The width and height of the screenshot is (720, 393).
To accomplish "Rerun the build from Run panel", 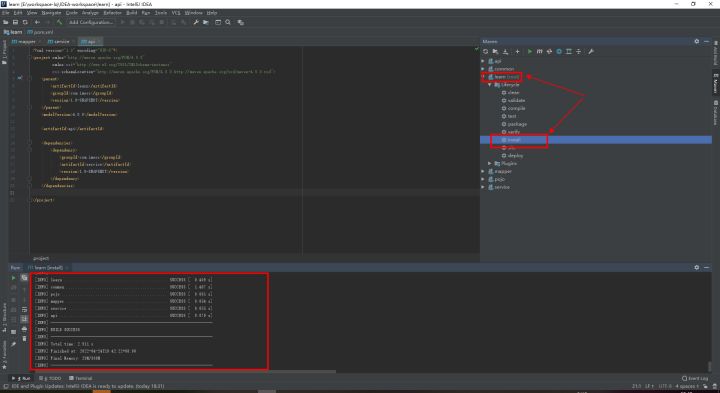I will (x=13, y=278).
